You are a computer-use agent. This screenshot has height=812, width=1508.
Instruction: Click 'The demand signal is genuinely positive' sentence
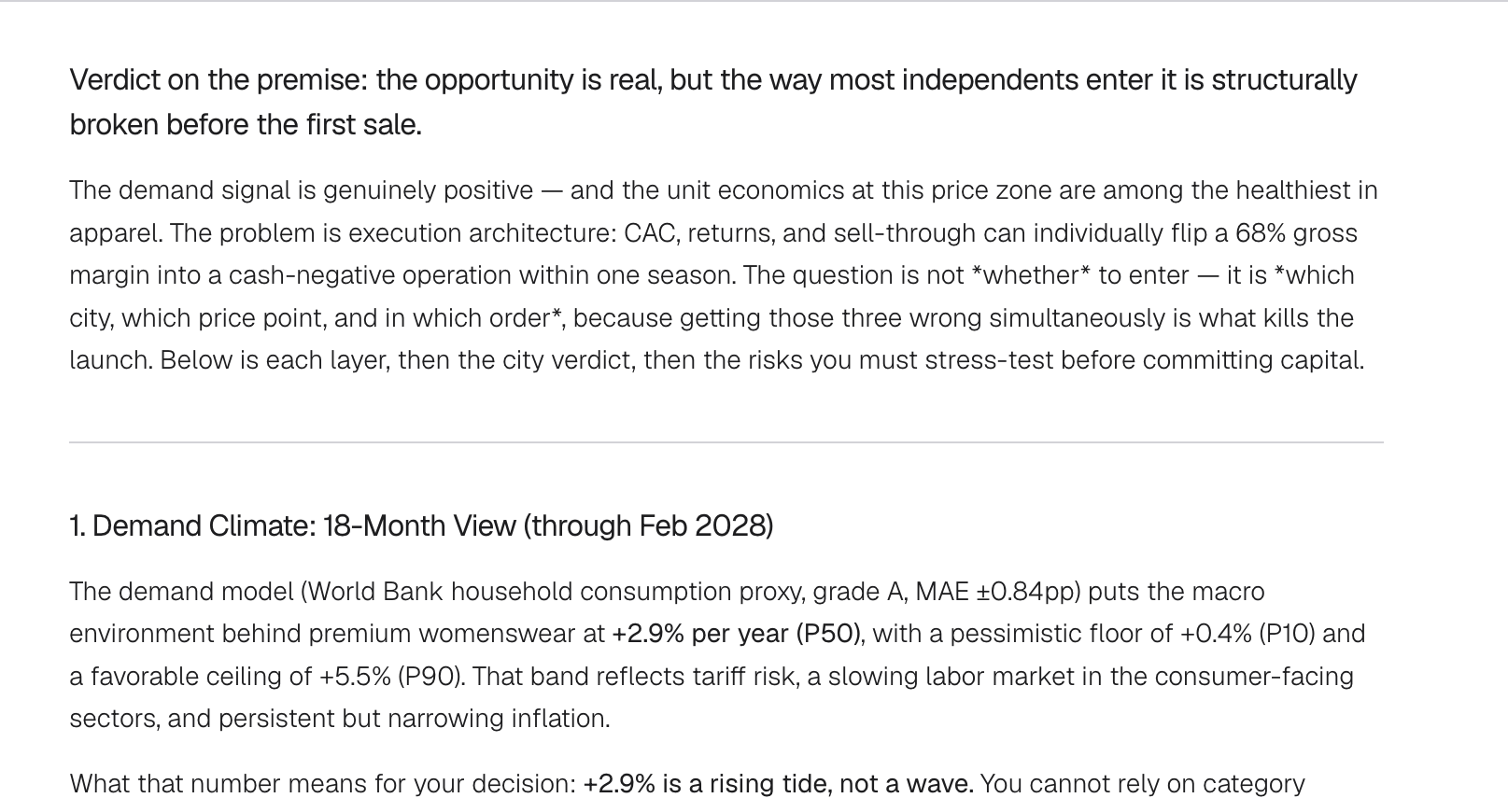(302, 191)
